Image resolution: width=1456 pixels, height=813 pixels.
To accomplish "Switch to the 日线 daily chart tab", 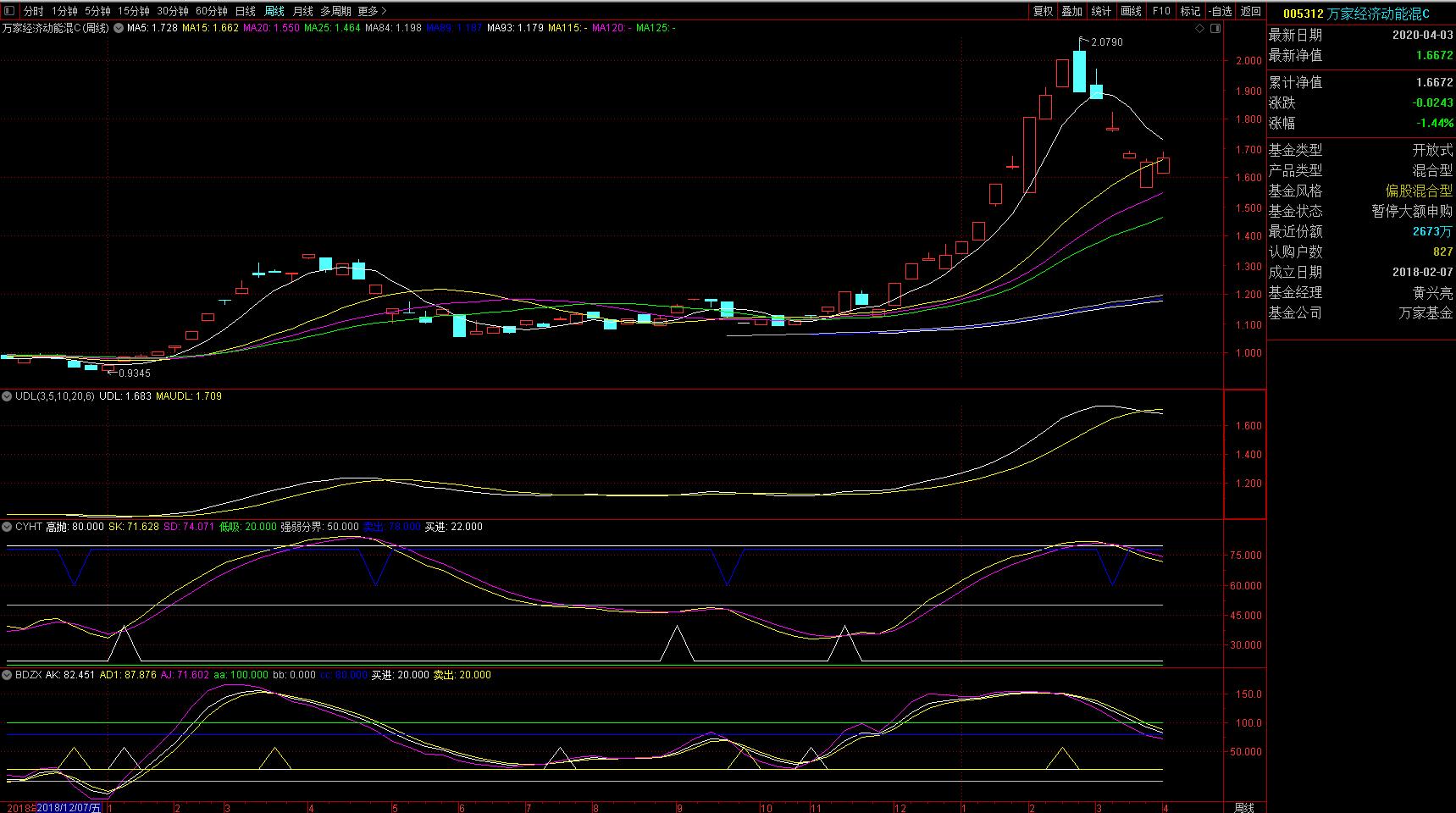I will click(246, 11).
